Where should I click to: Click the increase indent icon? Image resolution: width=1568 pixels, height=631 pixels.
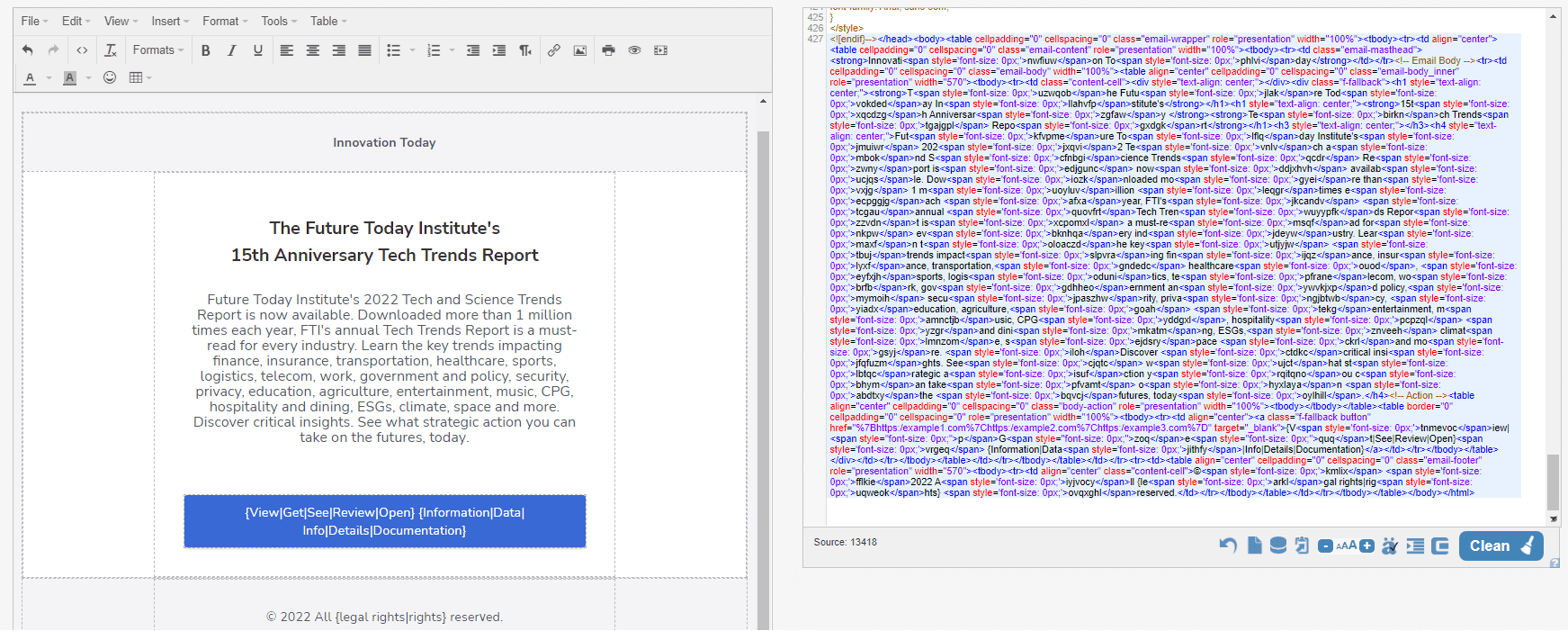499,50
